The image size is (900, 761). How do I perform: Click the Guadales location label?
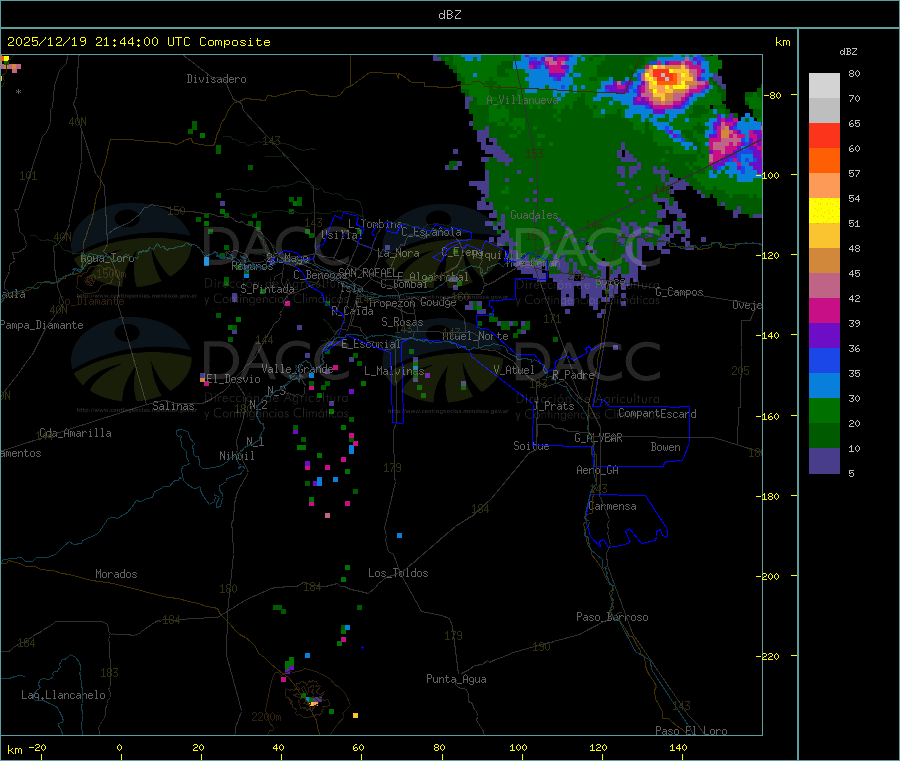click(534, 215)
